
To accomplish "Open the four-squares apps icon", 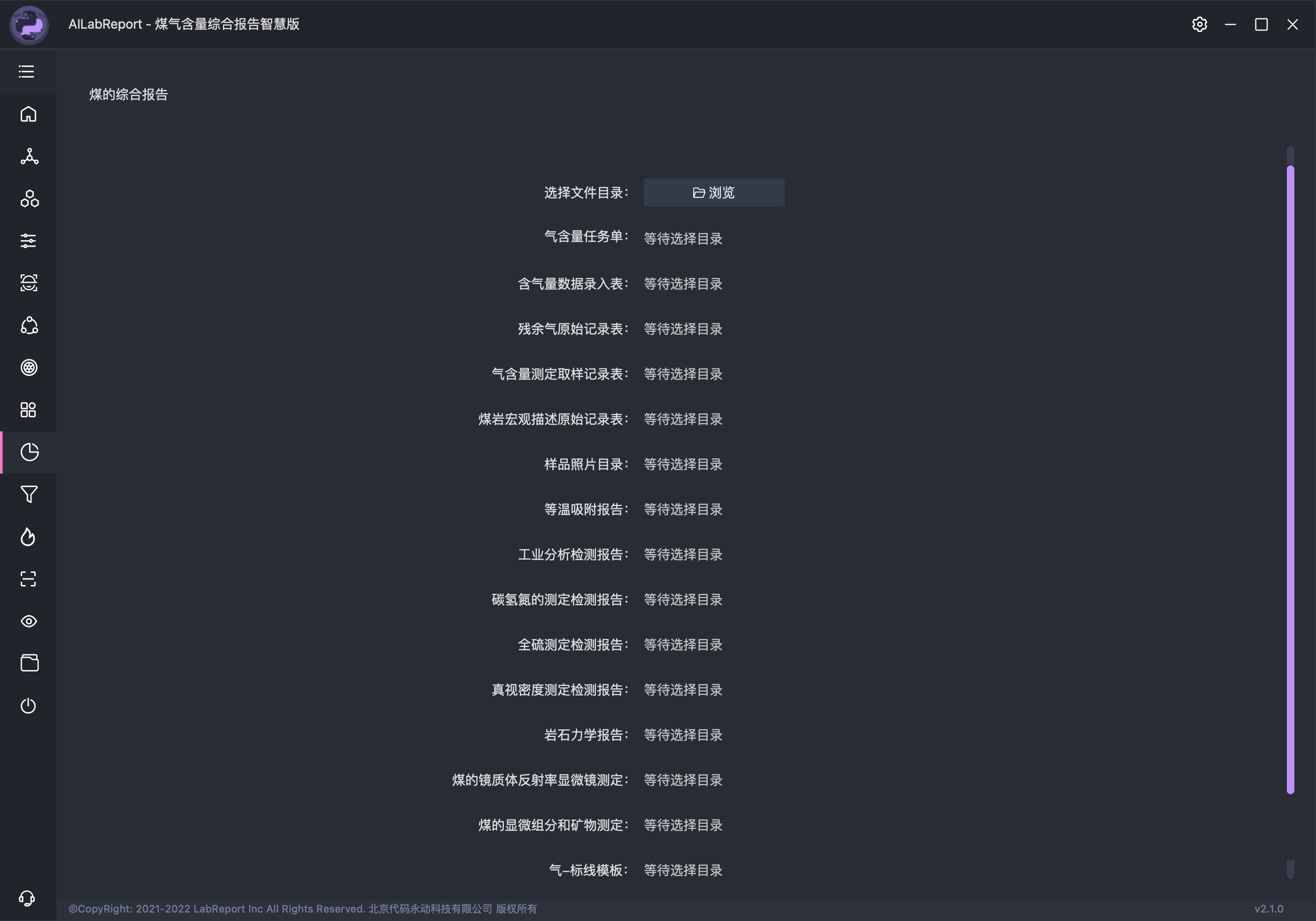I will [28, 410].
